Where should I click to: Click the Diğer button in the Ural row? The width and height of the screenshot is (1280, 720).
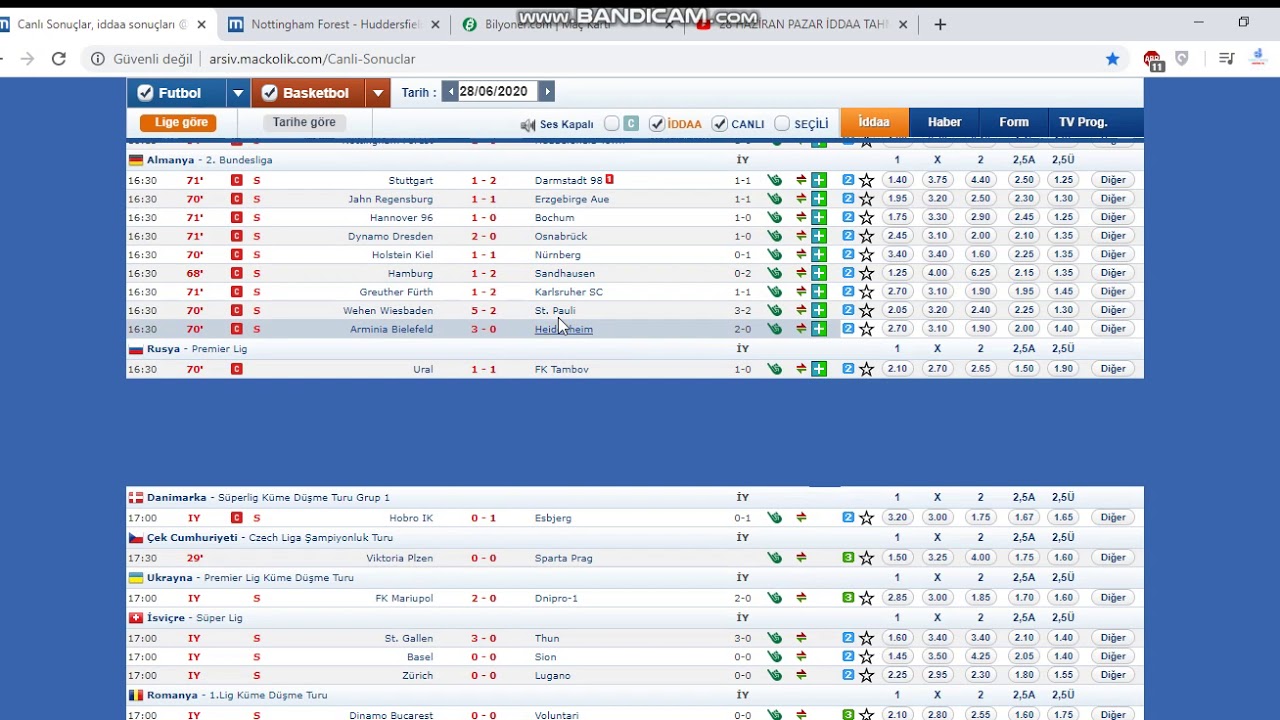point(1113,369)
